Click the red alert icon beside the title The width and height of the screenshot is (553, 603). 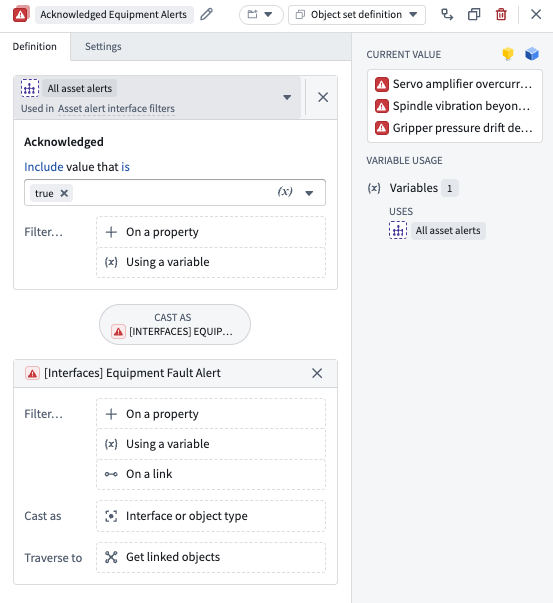(21, 14)
